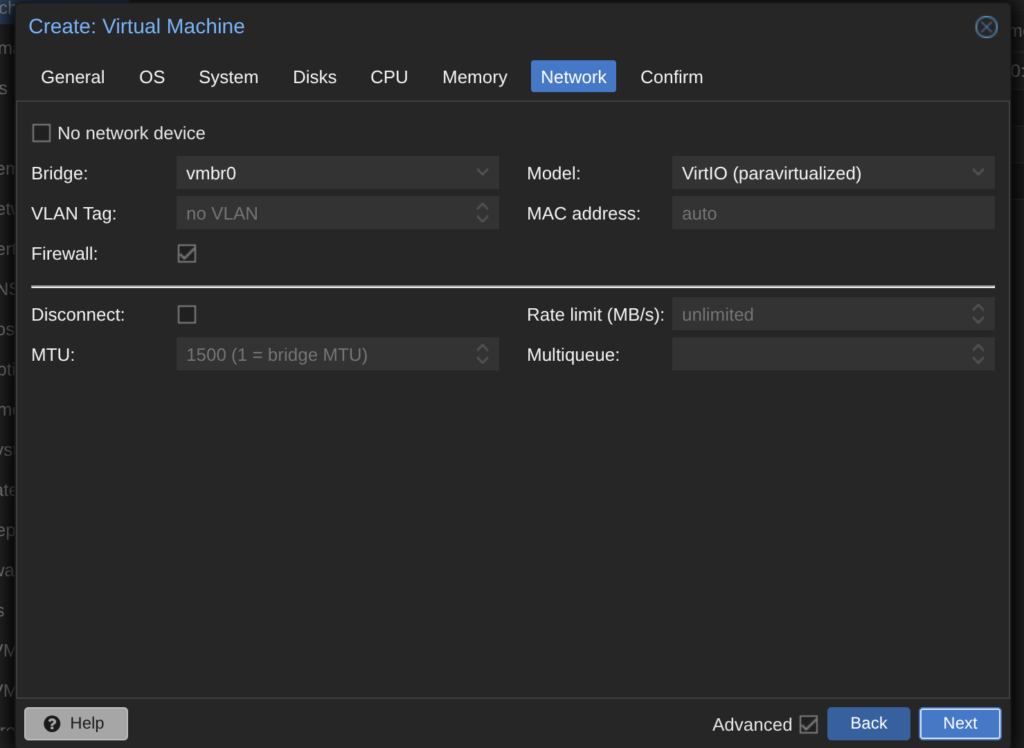Switch to the General tab
Image resolution: width=1024 pixels, height=748 pixels.
(73, 77)
